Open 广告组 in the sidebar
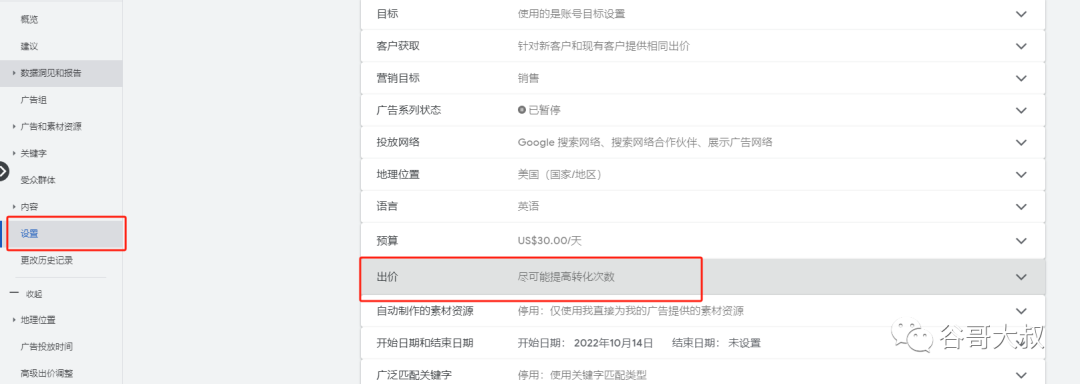The height and width of the screenshot is (384, 1080). [33, 100]
